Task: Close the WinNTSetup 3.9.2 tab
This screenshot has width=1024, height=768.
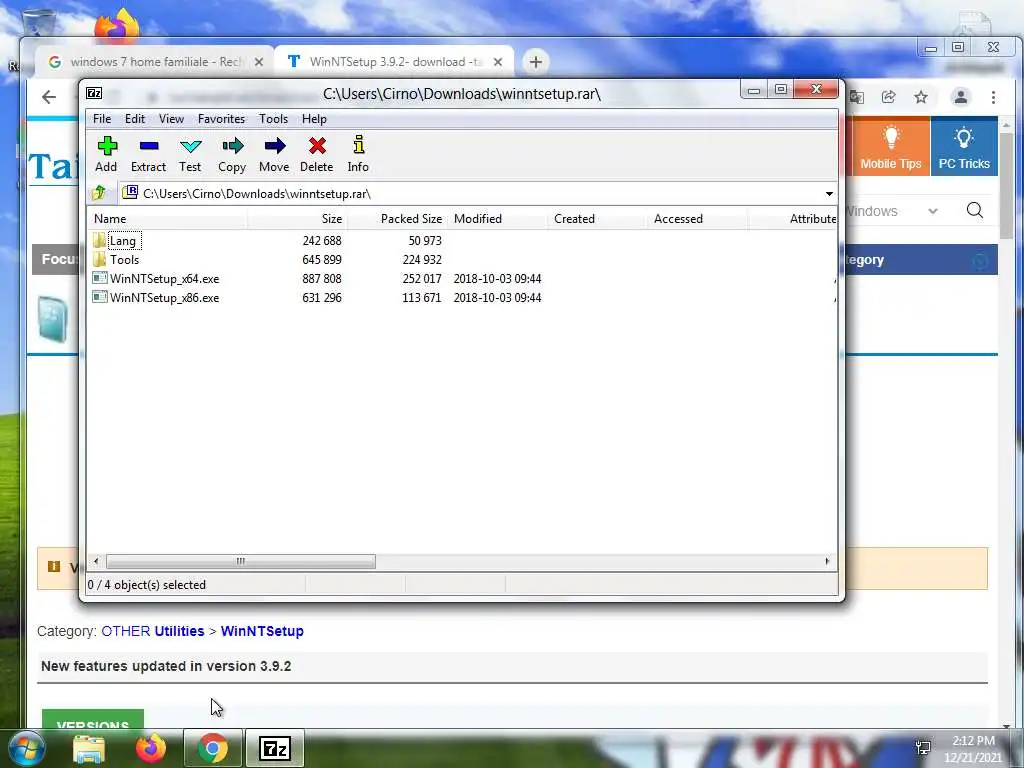Action: [x=498, y=62]
